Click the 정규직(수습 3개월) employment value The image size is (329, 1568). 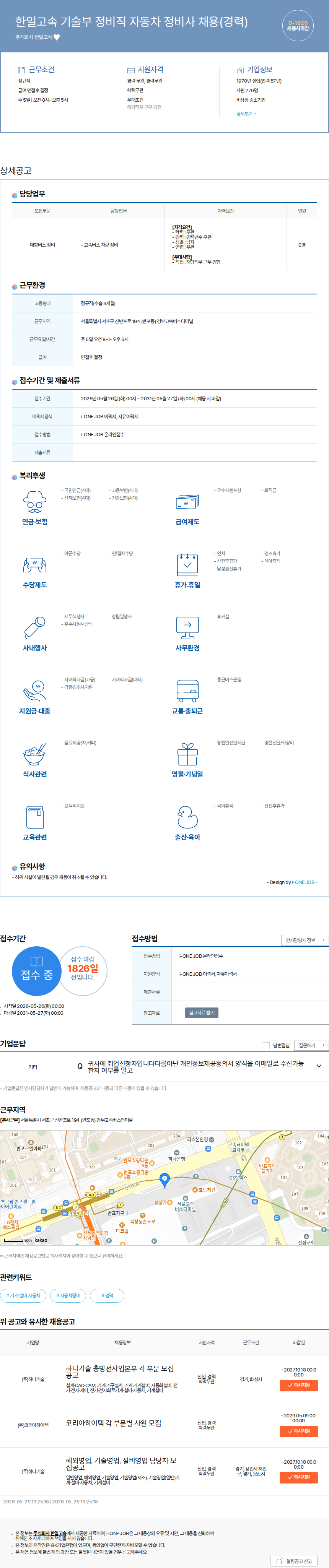(x=98, y=303)
